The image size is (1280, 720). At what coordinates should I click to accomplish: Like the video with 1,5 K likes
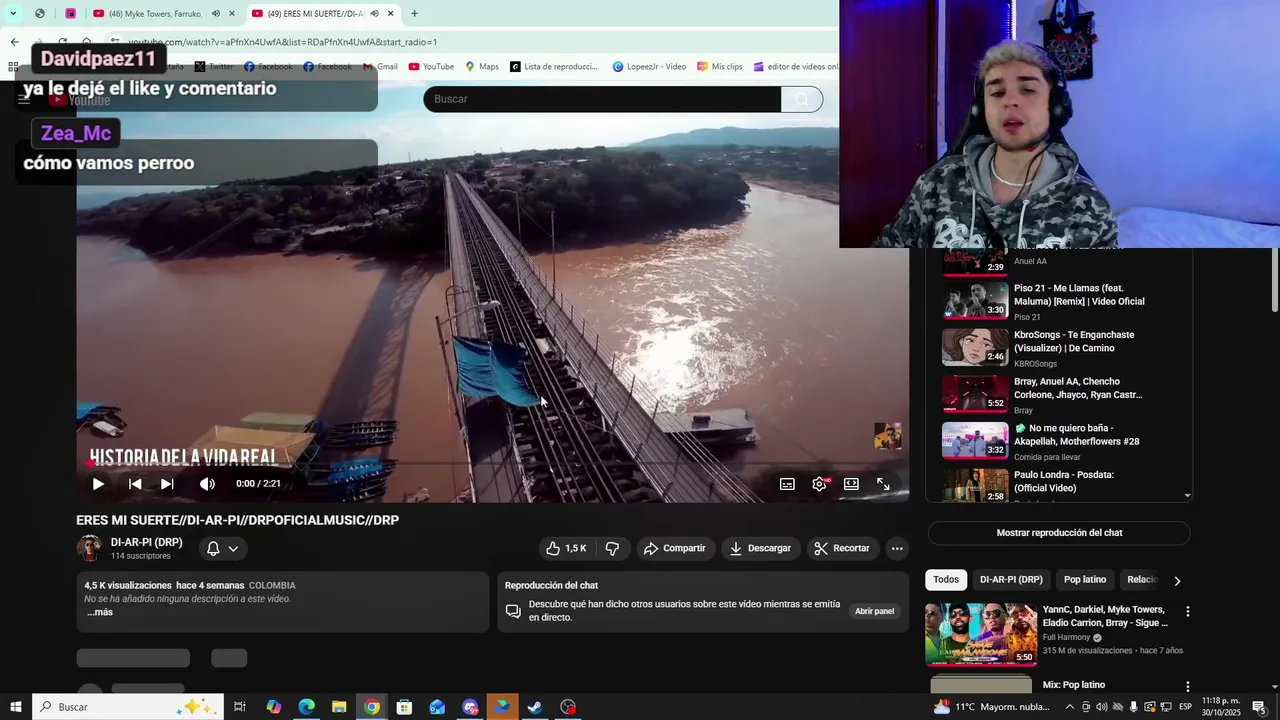566,548
